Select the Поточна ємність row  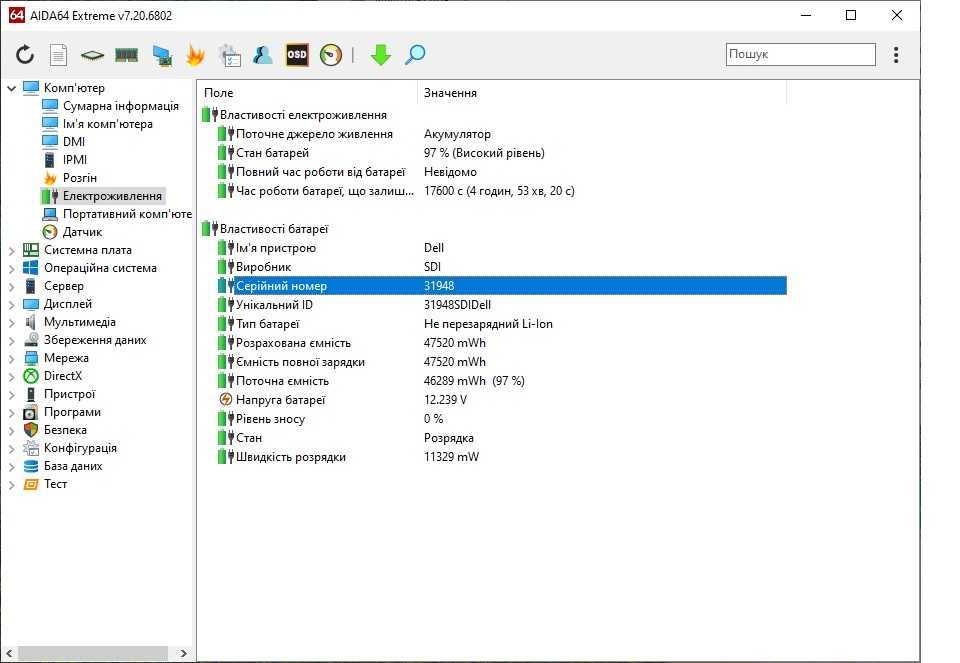[493, 381]
